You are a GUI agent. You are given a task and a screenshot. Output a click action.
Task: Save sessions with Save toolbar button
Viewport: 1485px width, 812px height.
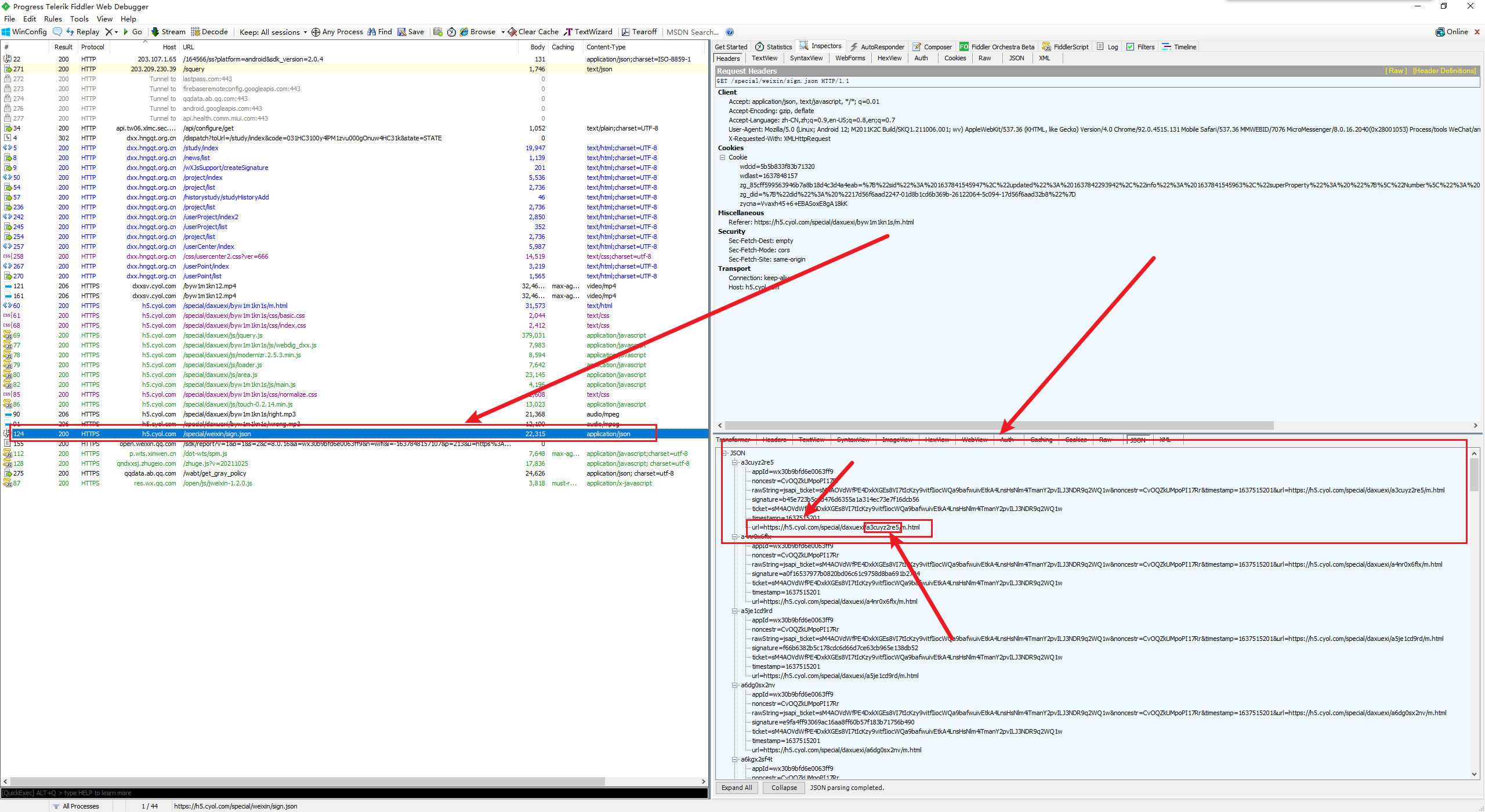(411, 32)
